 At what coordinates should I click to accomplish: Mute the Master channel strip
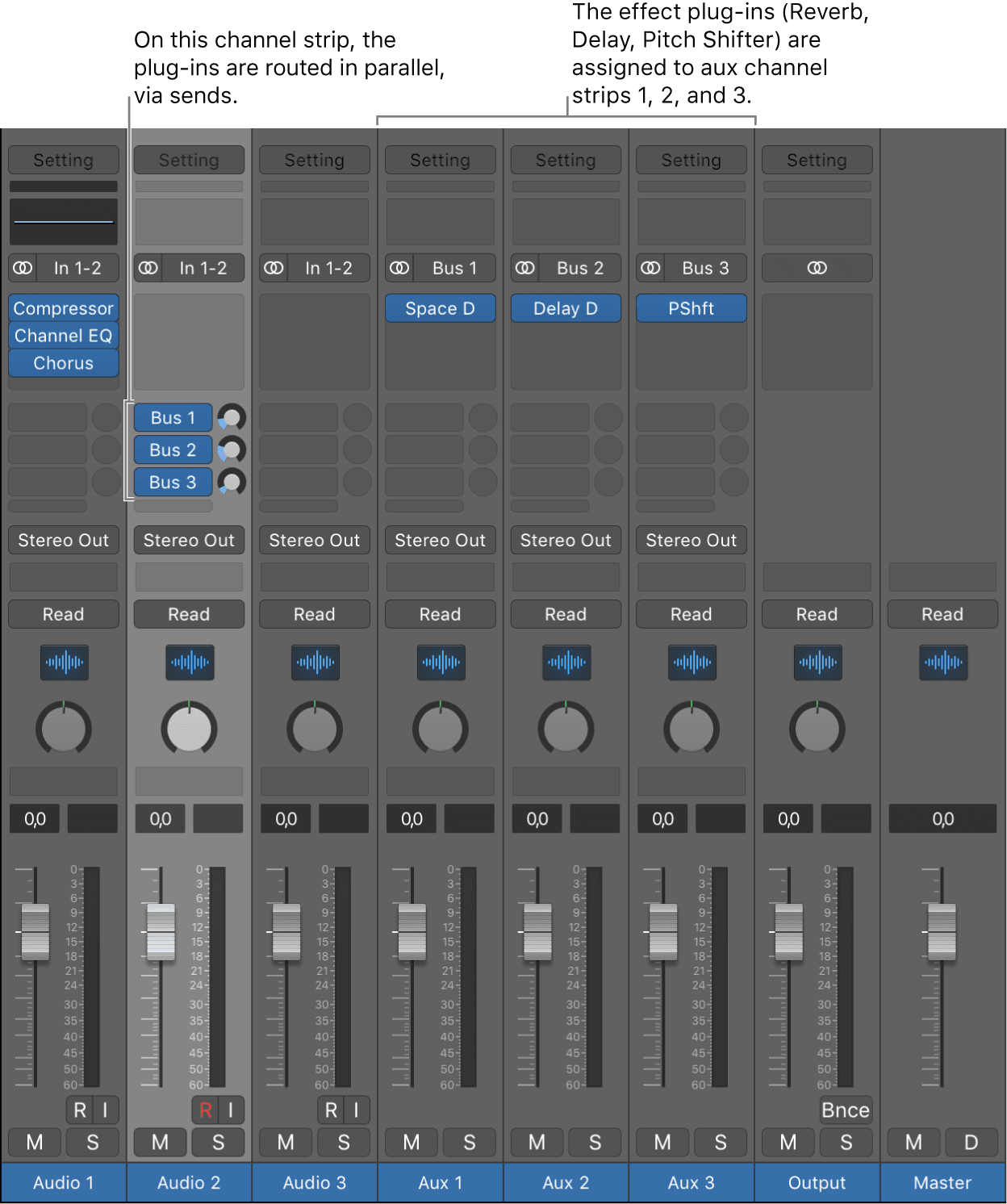coord(913,1143)
